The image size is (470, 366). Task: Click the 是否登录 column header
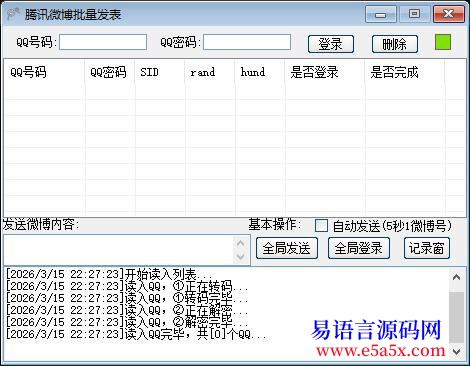[325, 72]
